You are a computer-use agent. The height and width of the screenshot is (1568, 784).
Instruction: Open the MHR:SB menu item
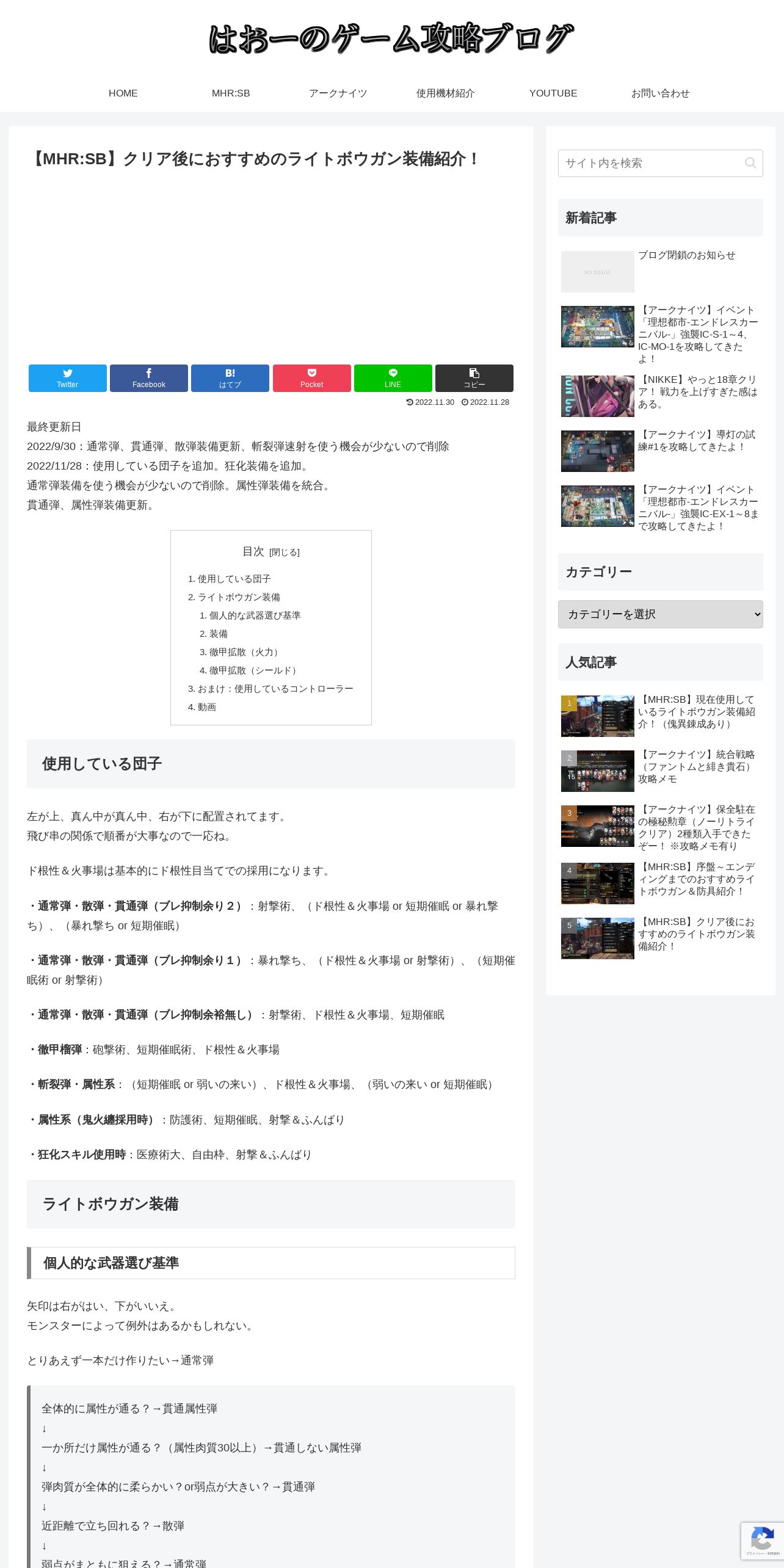[x=231, y=93]
